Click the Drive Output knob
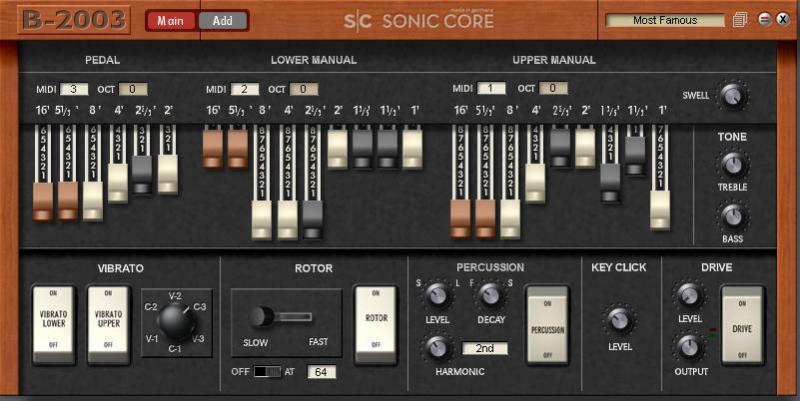The image size is (800, 401). (x=689, y=348)
